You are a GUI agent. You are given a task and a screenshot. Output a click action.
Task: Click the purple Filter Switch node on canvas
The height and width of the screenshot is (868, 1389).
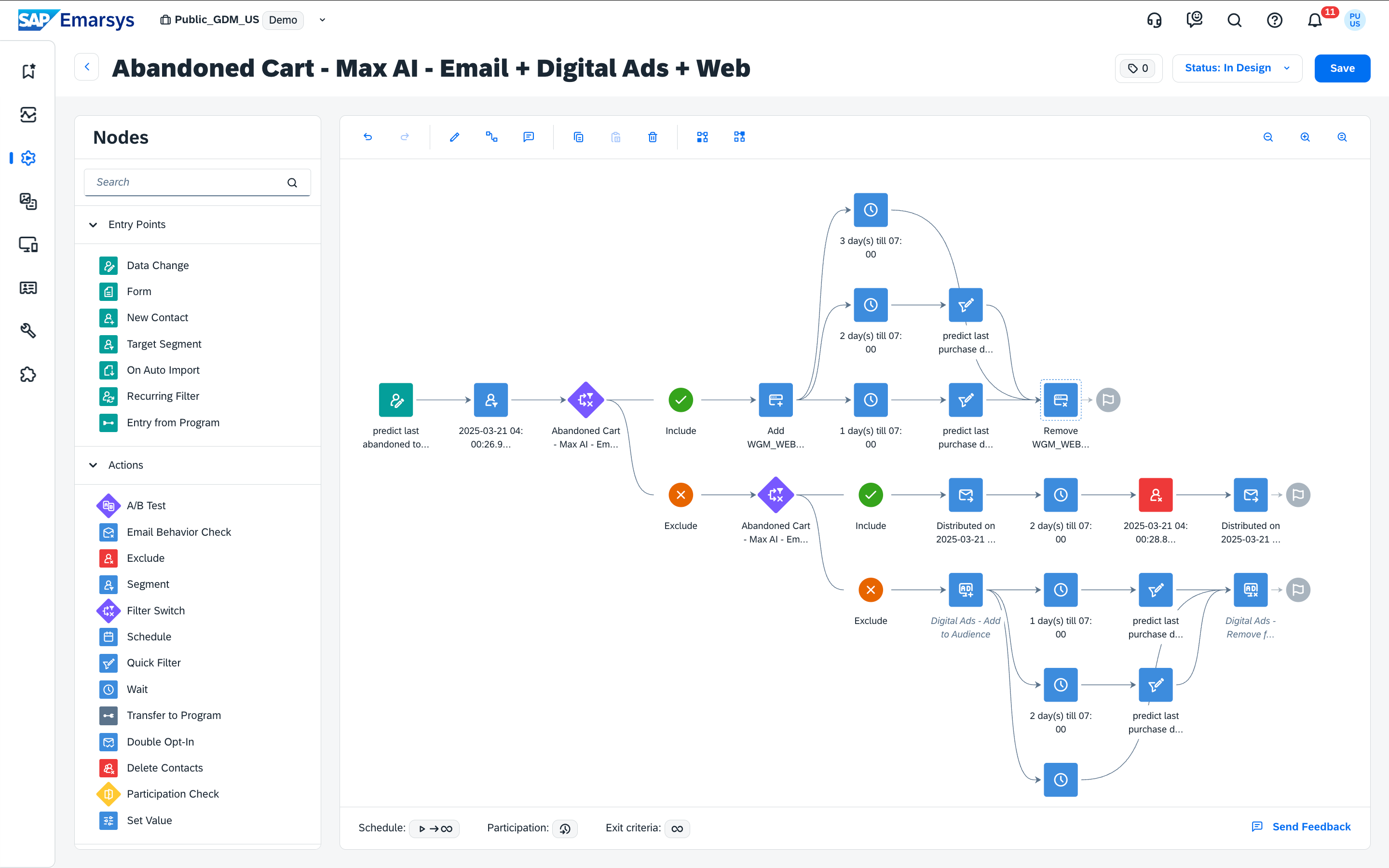click(586, 400)
